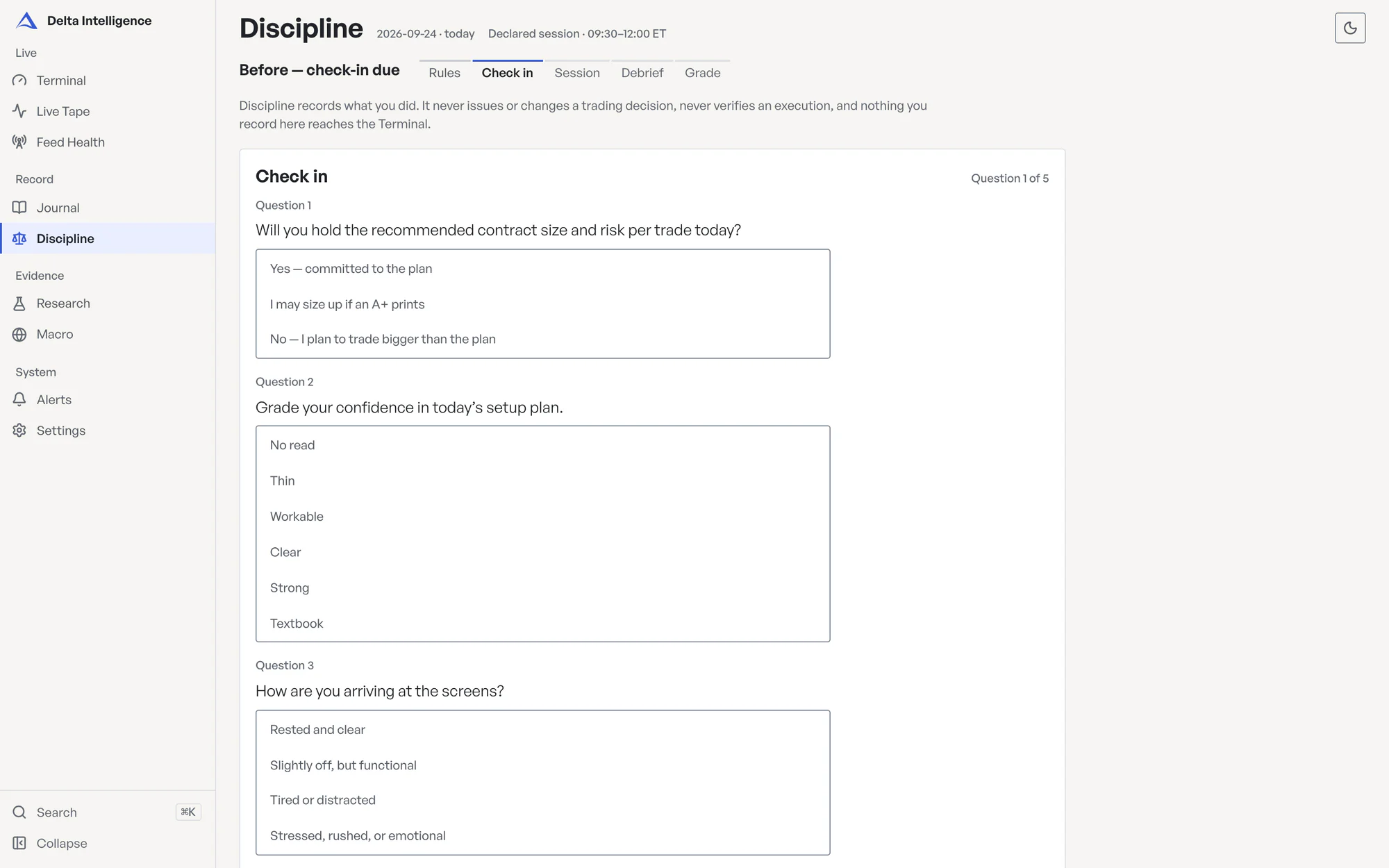
Task: Go to the Grade tab
Action: click(x=703, y=72)
